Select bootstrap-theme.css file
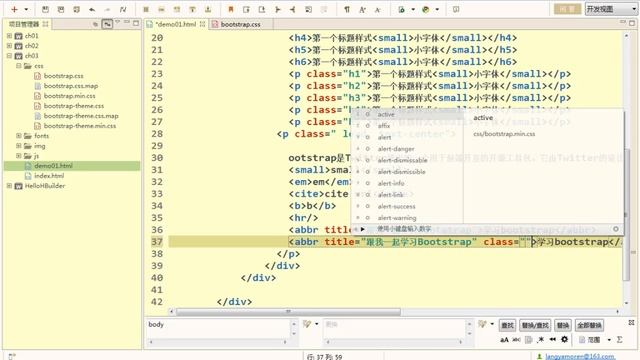640x360 pixels. coord(73,106)
